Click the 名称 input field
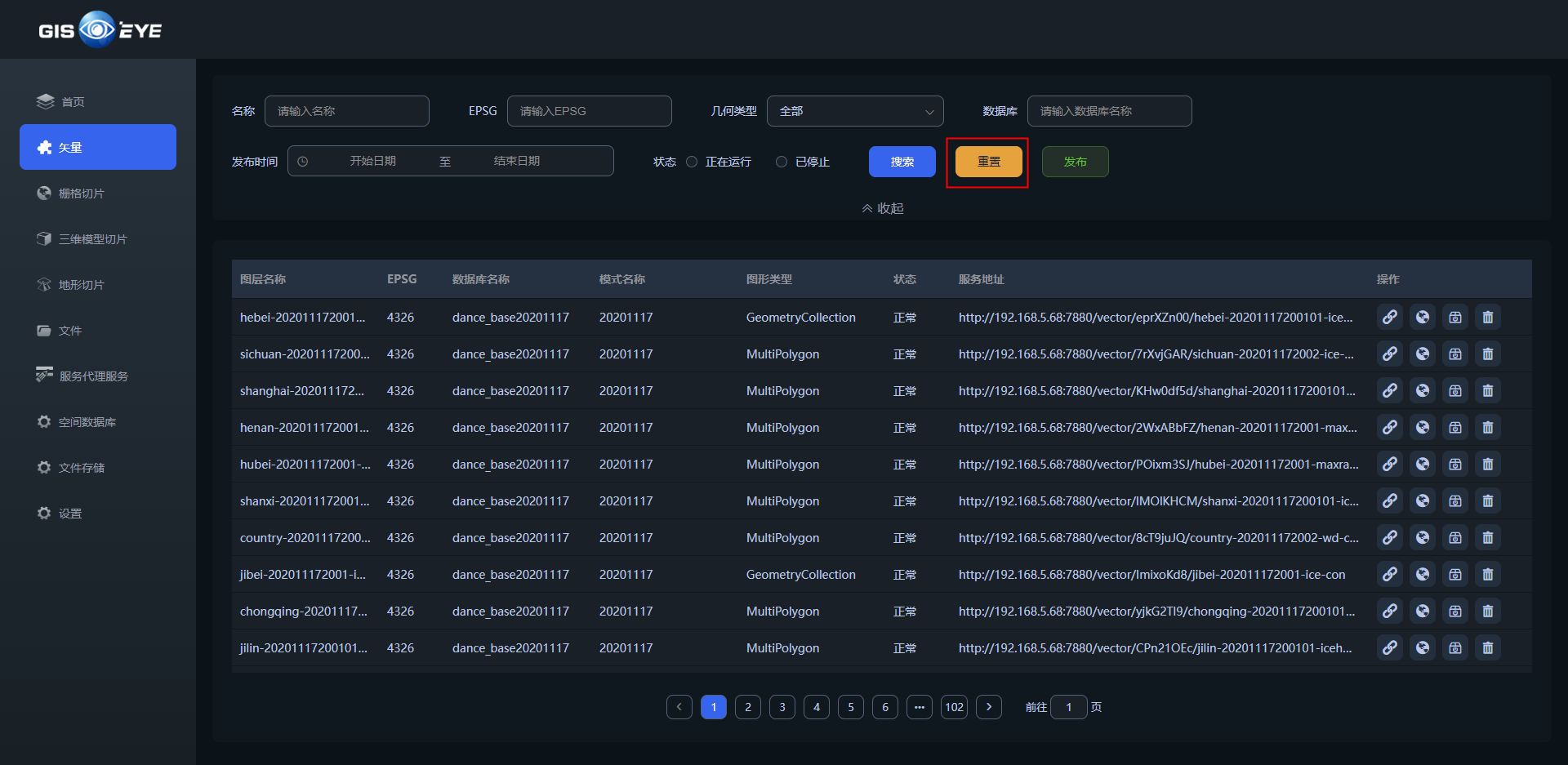This screenshot has height=765, width=1568. tap(347, 111)
